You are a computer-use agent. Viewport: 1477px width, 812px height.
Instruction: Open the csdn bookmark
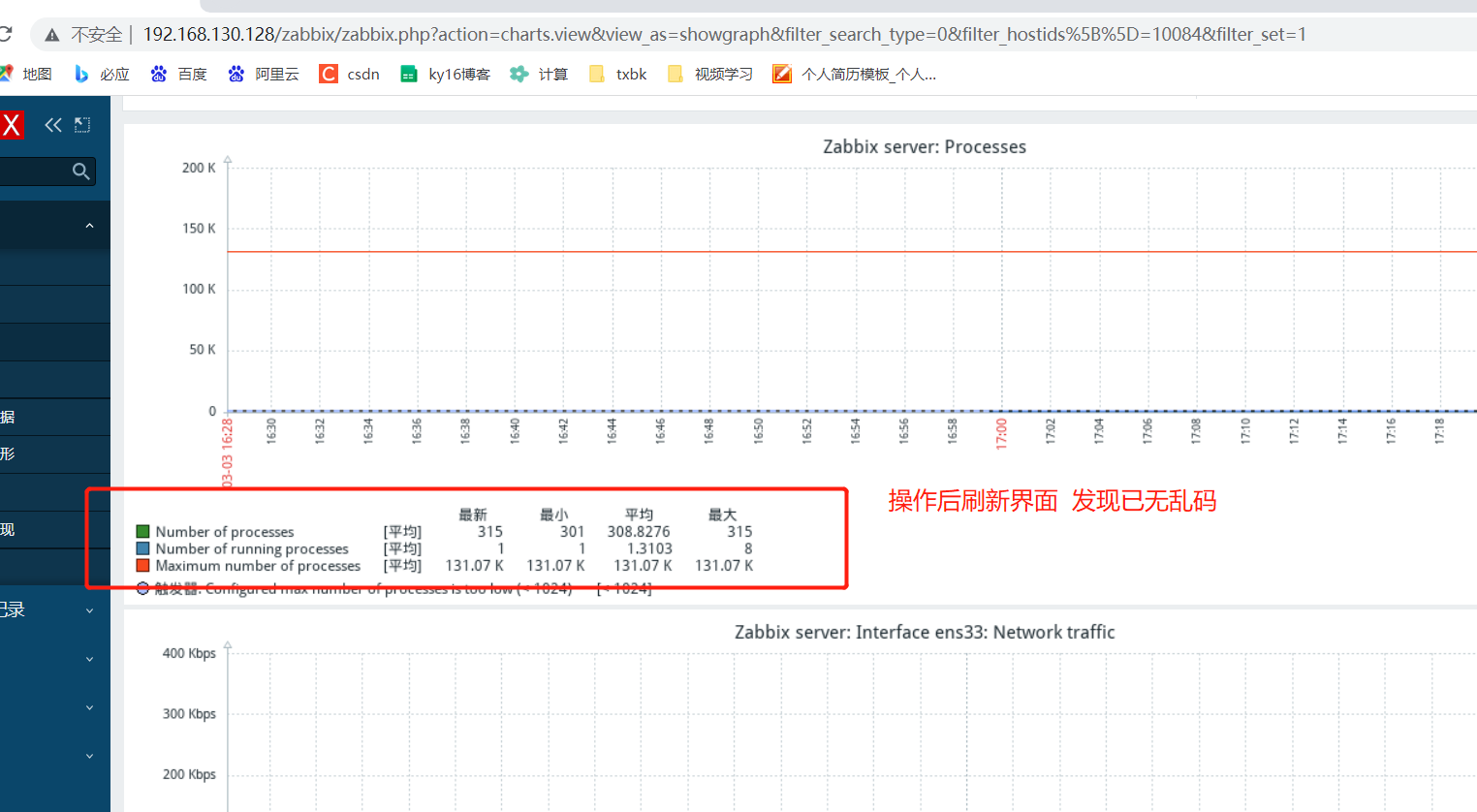click(x=350, y=74)
